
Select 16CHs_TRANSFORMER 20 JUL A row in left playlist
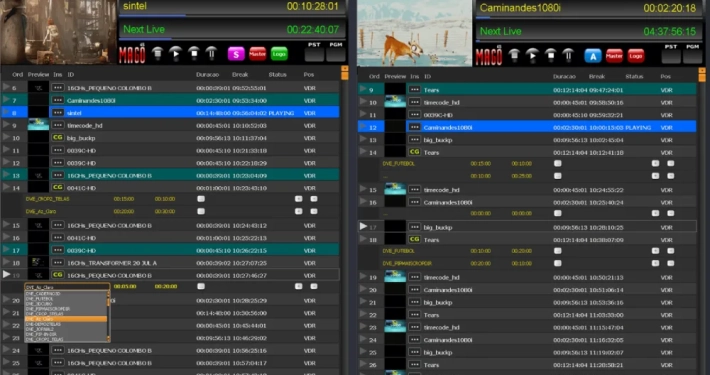click(170, 263)
